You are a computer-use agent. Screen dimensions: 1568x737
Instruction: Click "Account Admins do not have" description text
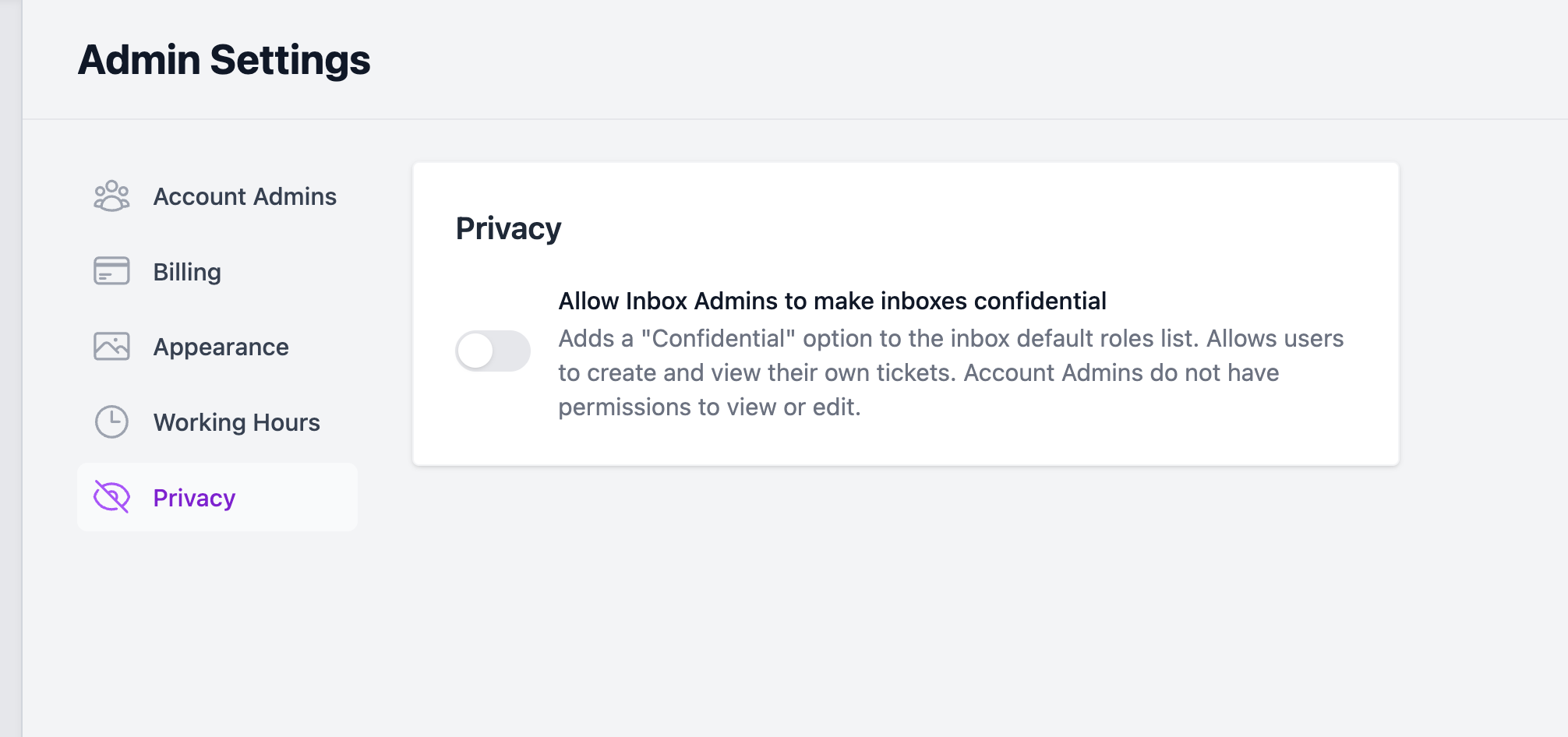pos(1121,373)
